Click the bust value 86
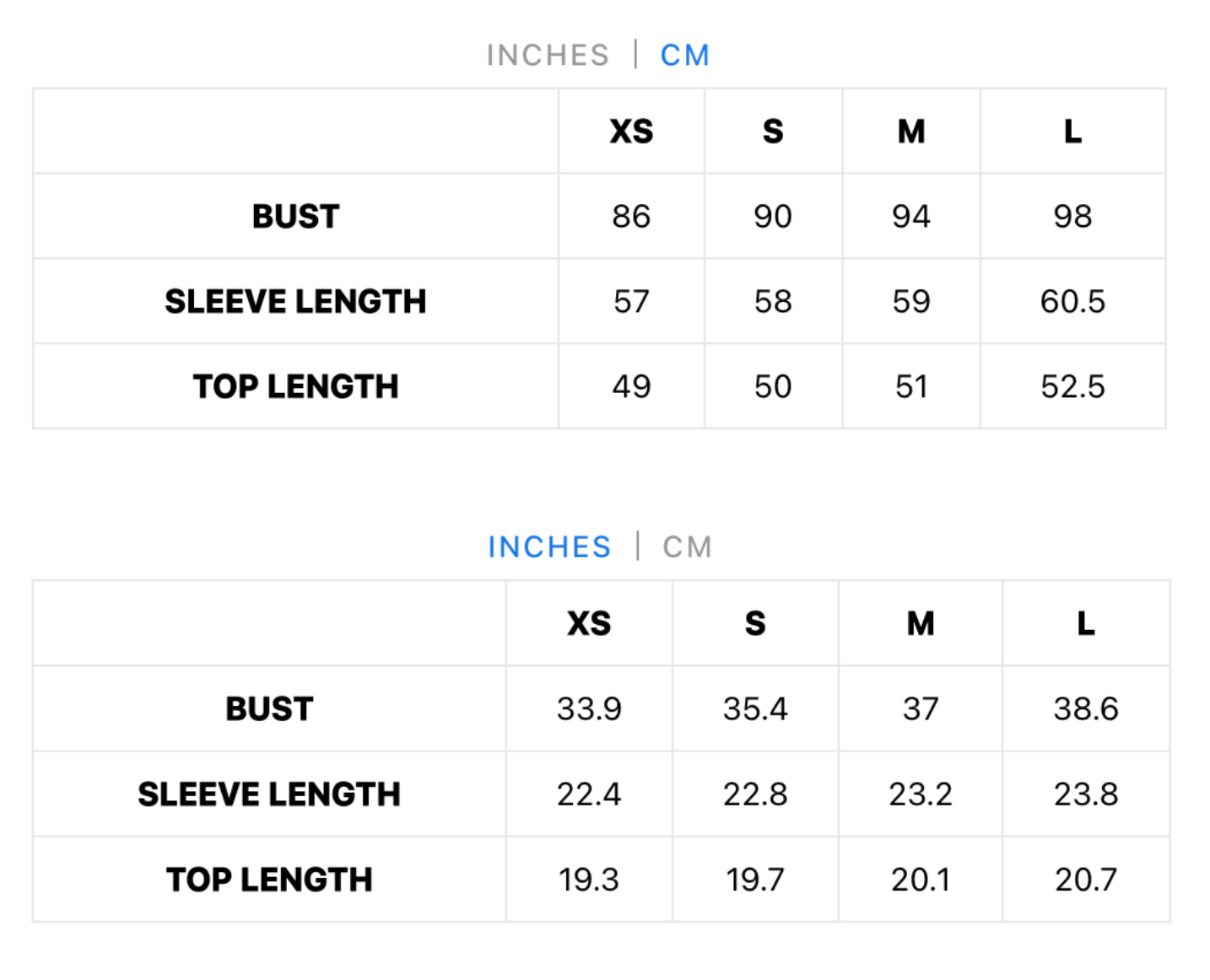This screenshot has height=980, width=1210. coord(631,217)
